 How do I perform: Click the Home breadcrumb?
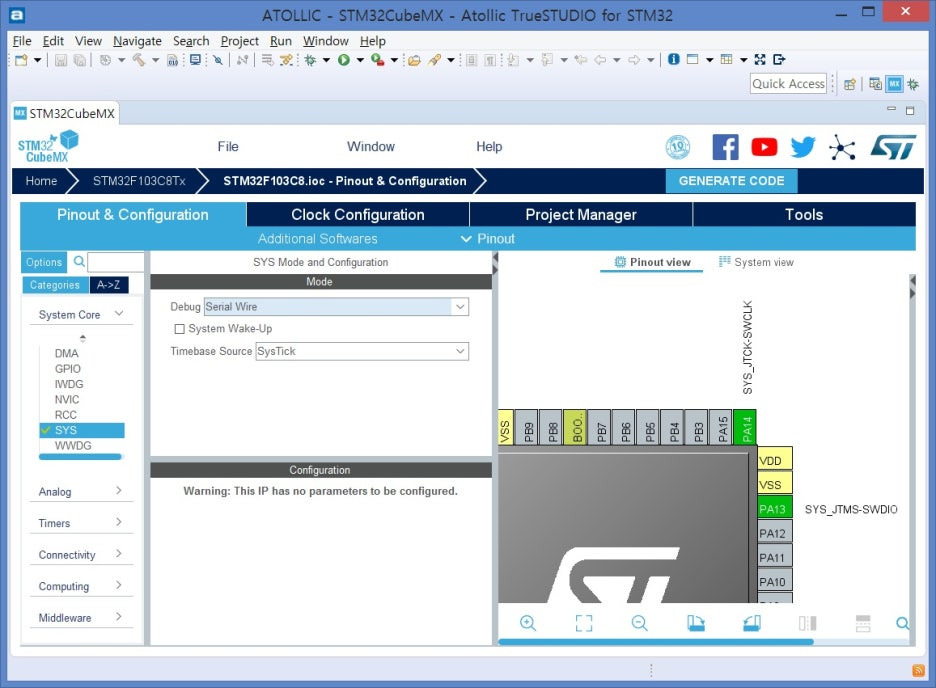pyautogui.click(x=41, y=181)
